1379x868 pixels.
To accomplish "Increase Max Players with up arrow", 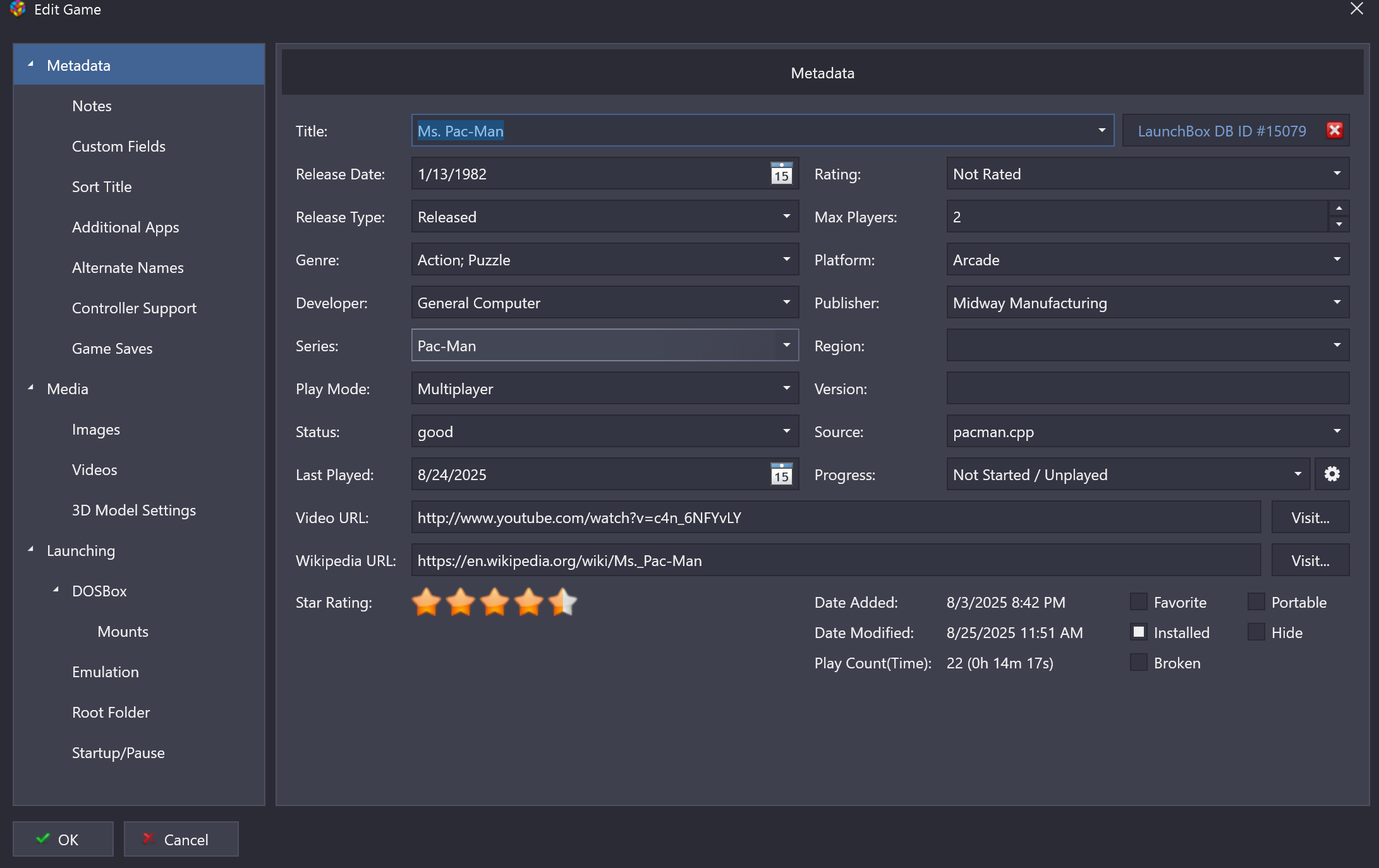I will (x=1339, y=208).
